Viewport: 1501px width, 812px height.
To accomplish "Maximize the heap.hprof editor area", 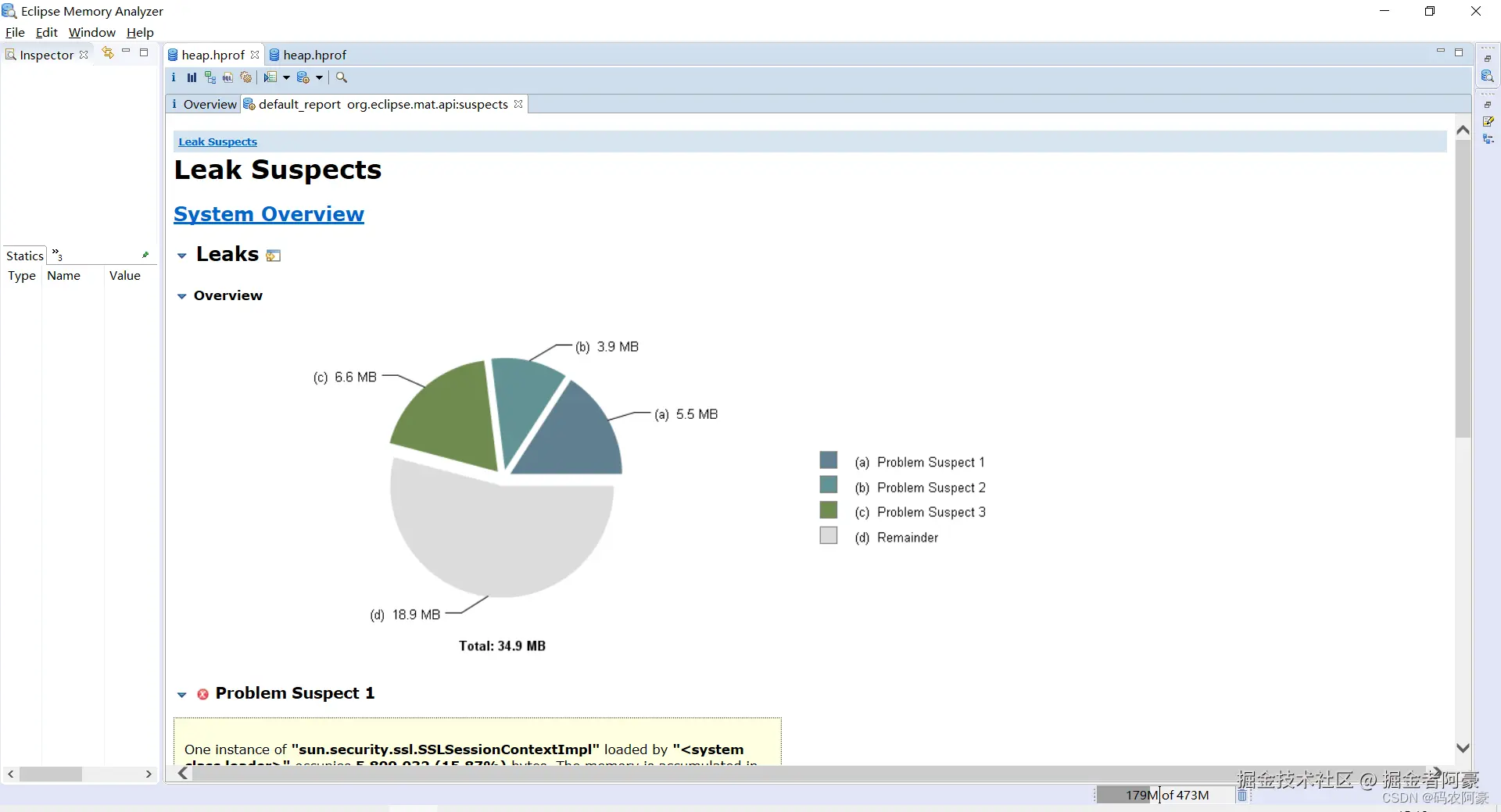I will click(x=1459, y=52).
